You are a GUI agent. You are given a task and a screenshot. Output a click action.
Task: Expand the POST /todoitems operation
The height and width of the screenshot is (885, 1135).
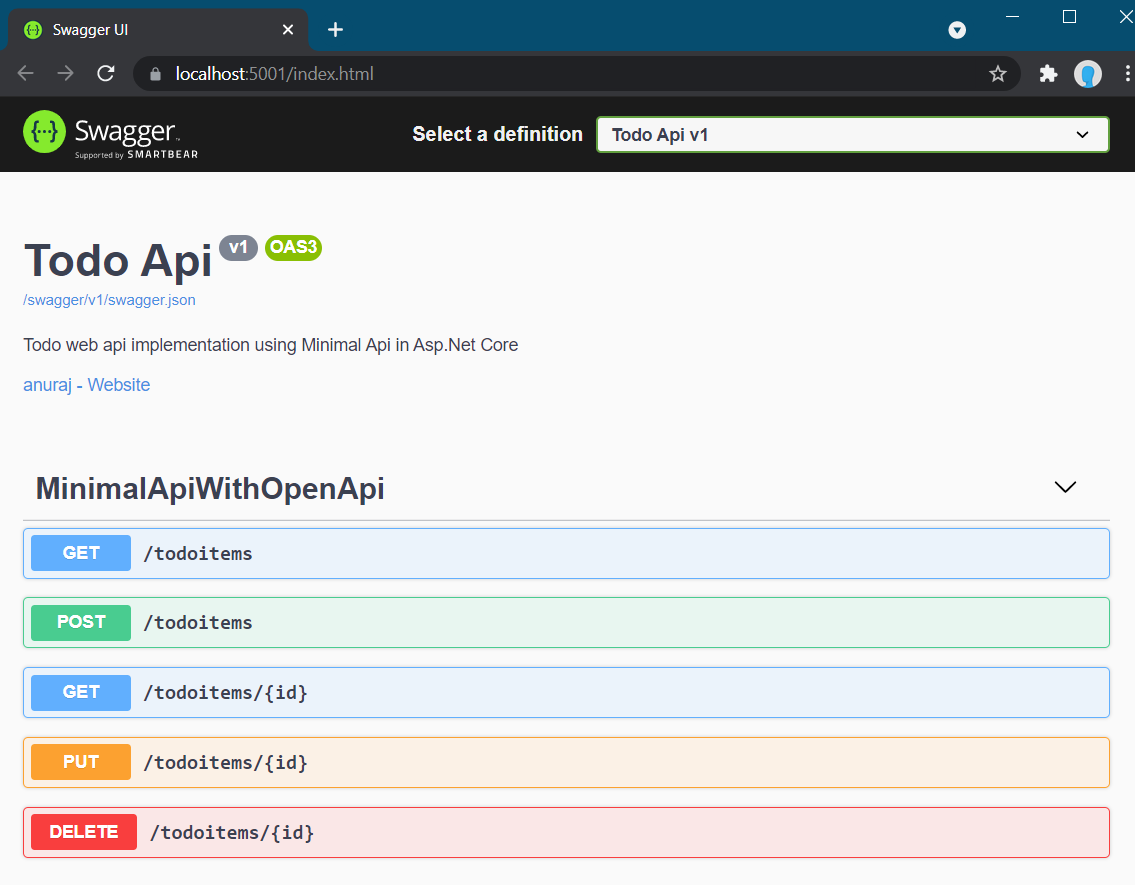566,622
